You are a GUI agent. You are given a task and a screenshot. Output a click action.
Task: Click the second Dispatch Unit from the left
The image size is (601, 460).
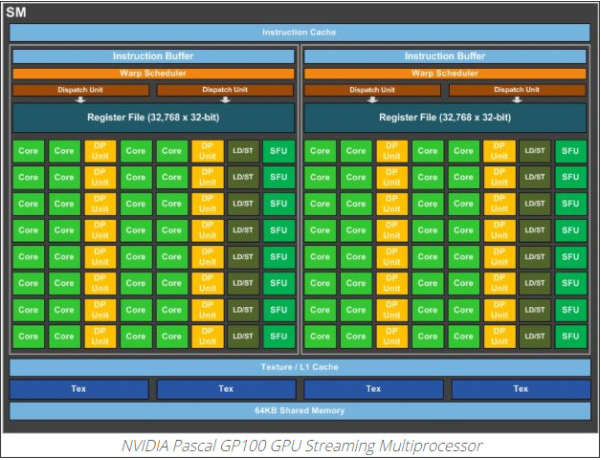(225, 90)
